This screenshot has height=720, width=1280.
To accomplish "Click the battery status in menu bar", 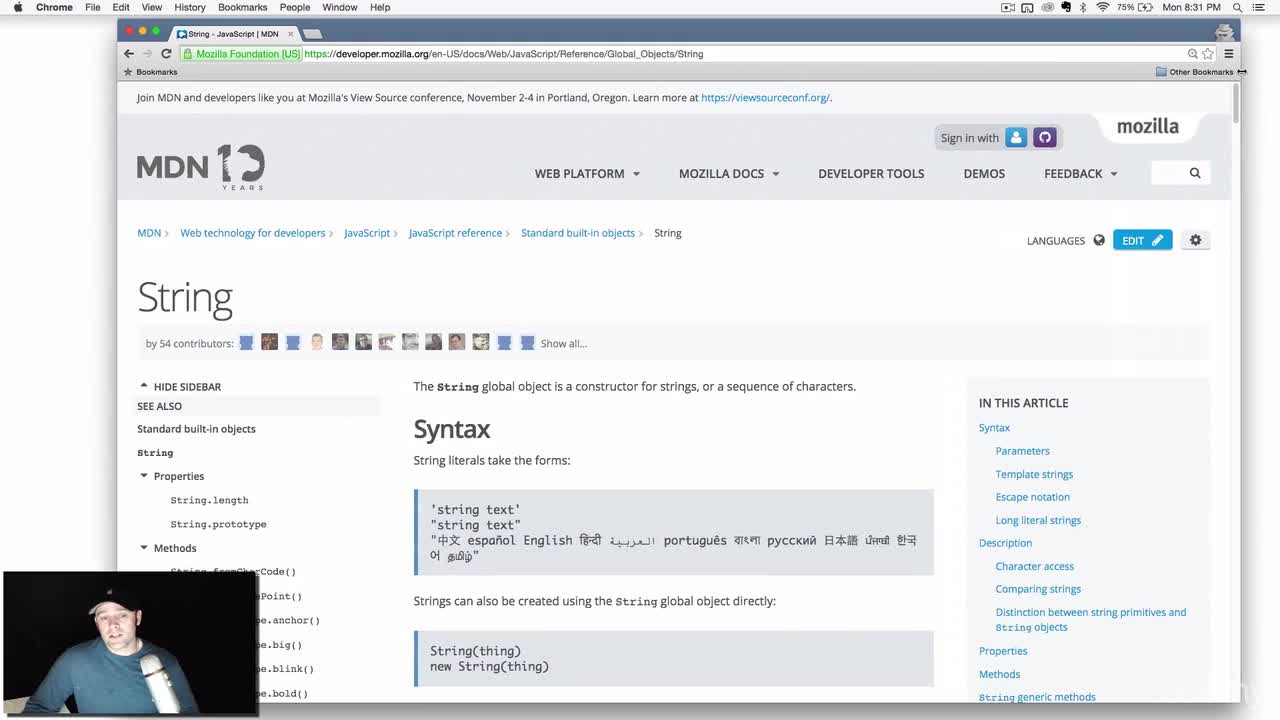I will (x=1135, y=7).
